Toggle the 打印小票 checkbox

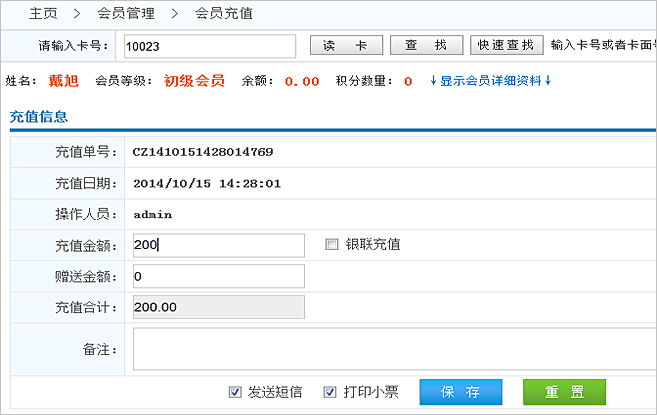pyautogui.click(x=330, y=392)
